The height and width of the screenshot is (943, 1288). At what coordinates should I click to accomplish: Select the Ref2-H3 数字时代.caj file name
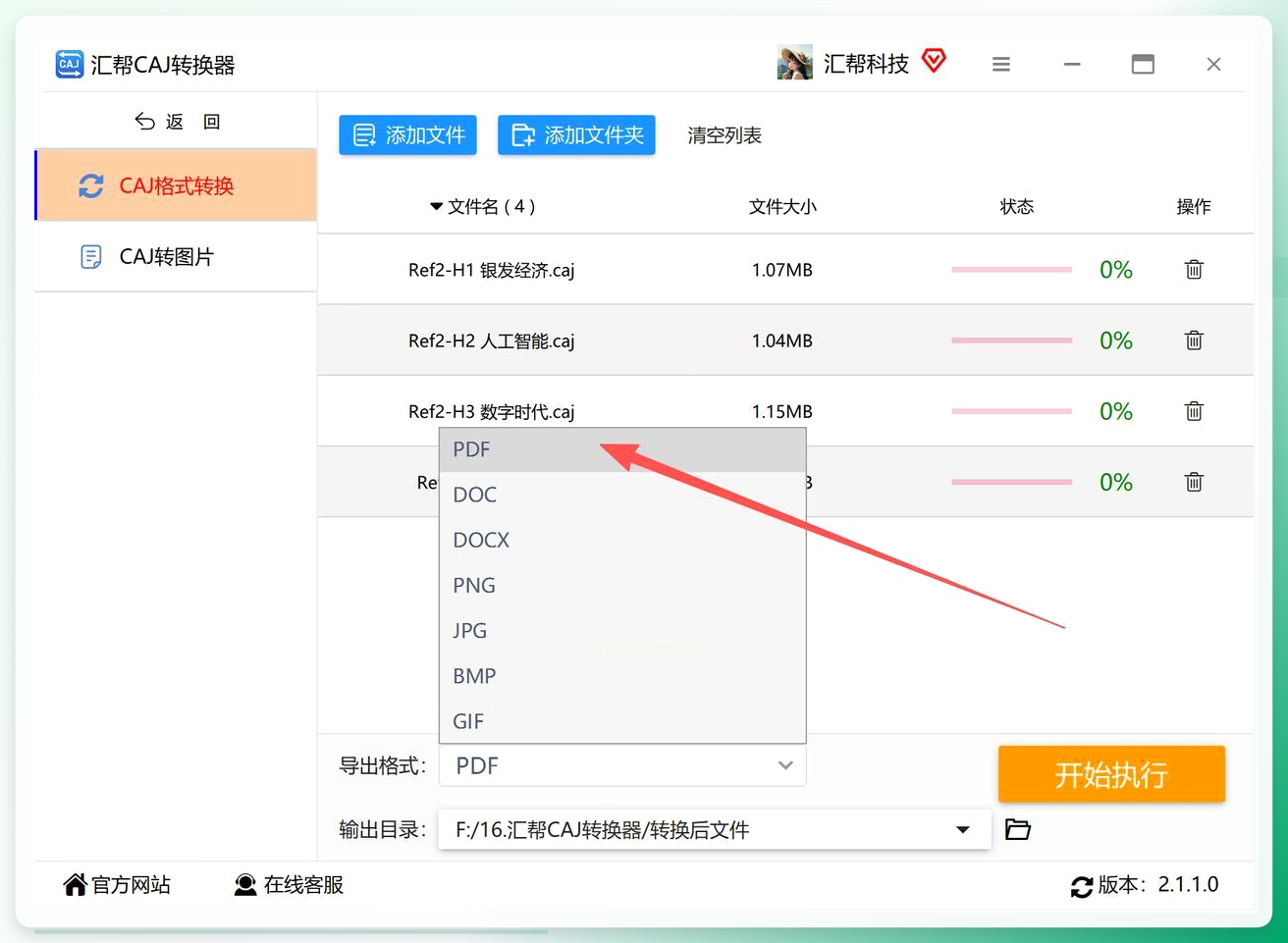(x=491, y=411)
